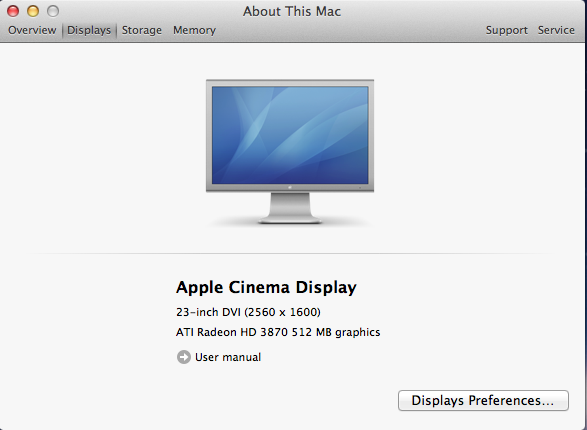Viewport: 587px width, 430px height.
Task: Click the Apple Cinema Display image
Action: (x=290, y=152)
